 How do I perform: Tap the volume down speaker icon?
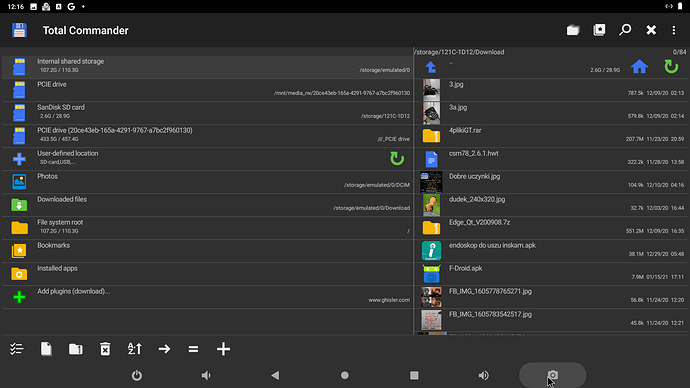pos(206,375)
